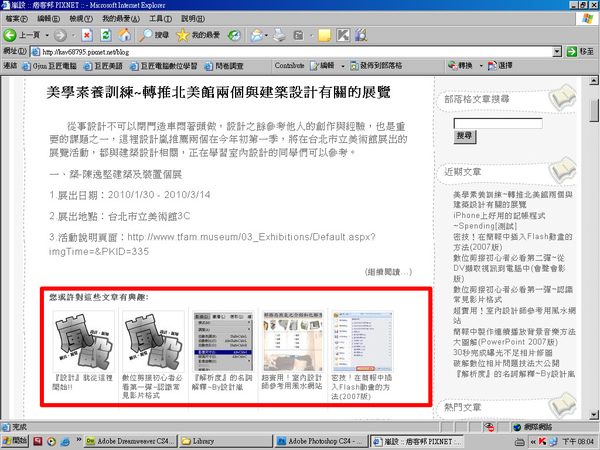Open 說明 menu
The width and height of the screenshot is (600, 450).
[193, 18]
